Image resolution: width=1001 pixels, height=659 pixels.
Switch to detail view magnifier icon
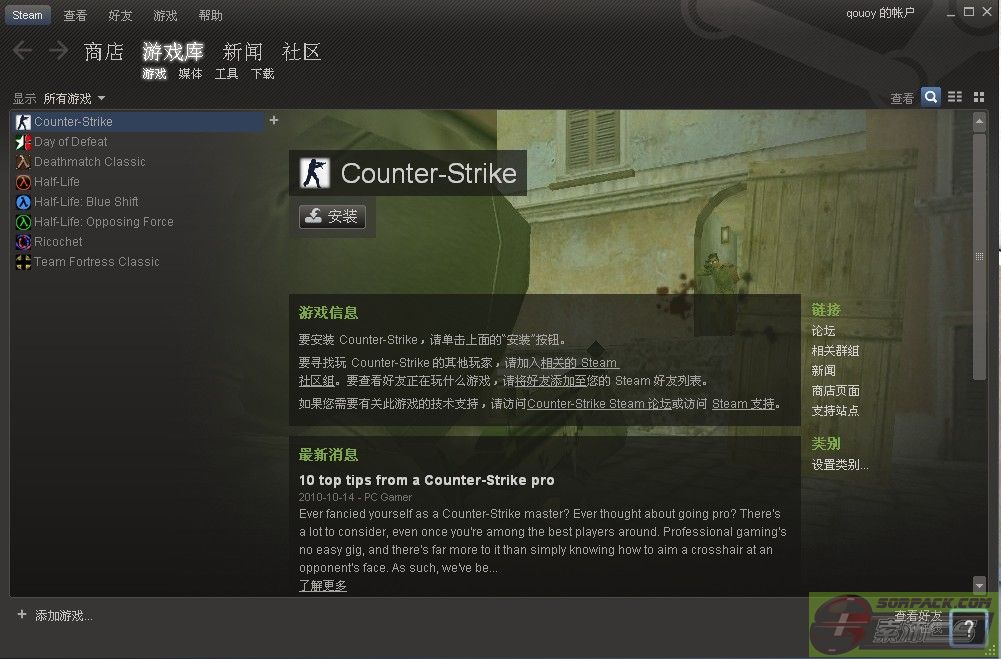pyautogui.click(x=931, y=97)
